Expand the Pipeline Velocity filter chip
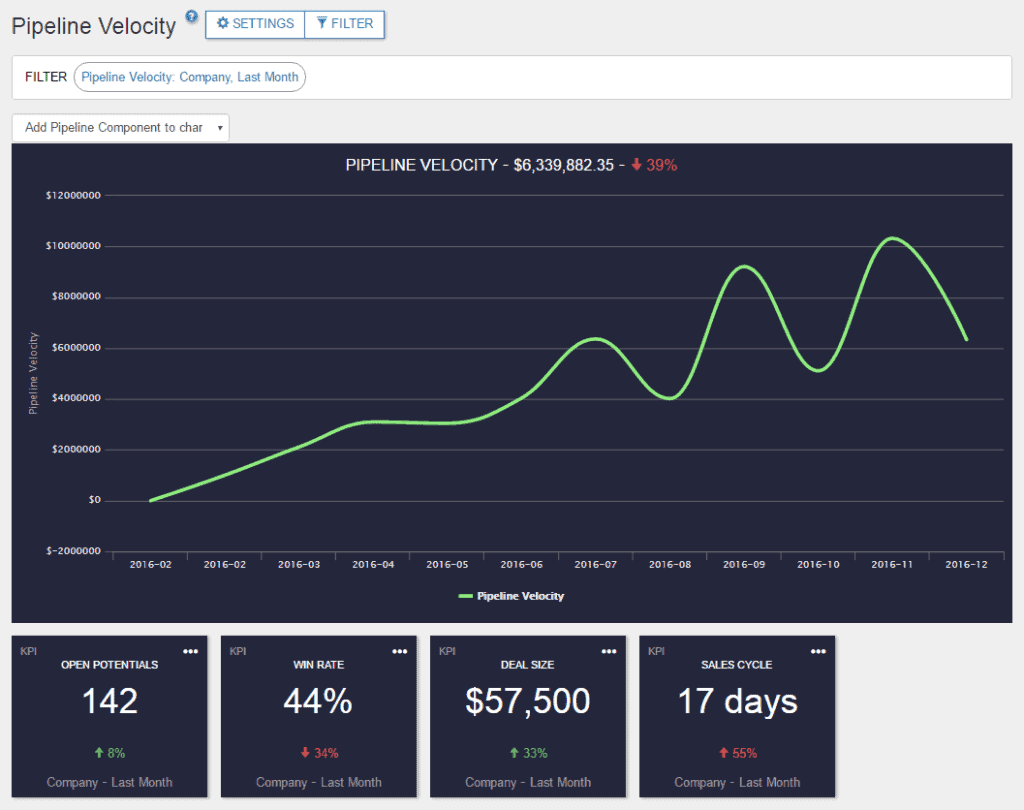Image resolution: width=1024 pixels, height=810 pixels. pyautogui.click(x=189, y=76)
